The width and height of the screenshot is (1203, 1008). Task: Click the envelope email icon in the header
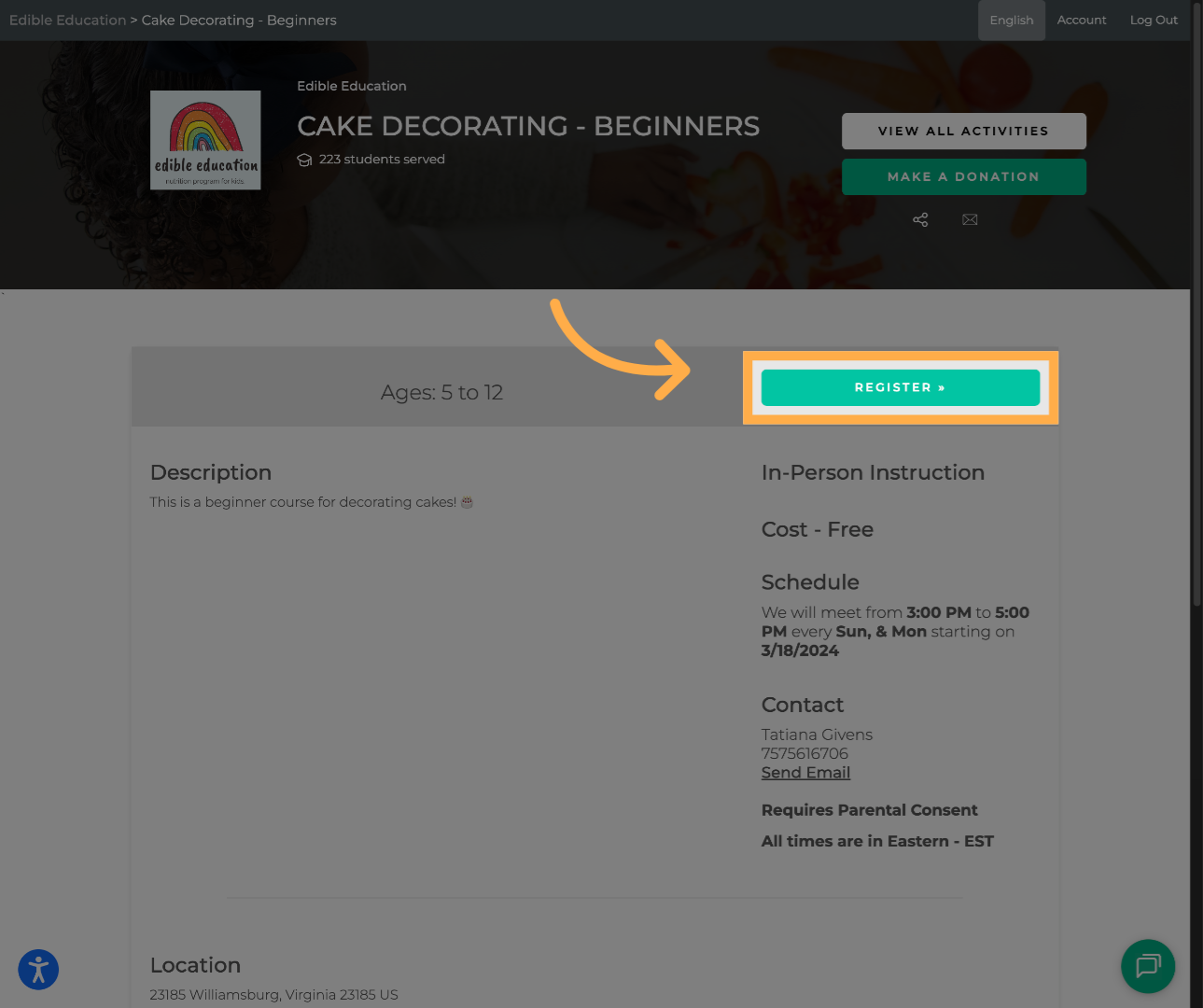click(970, 219)
